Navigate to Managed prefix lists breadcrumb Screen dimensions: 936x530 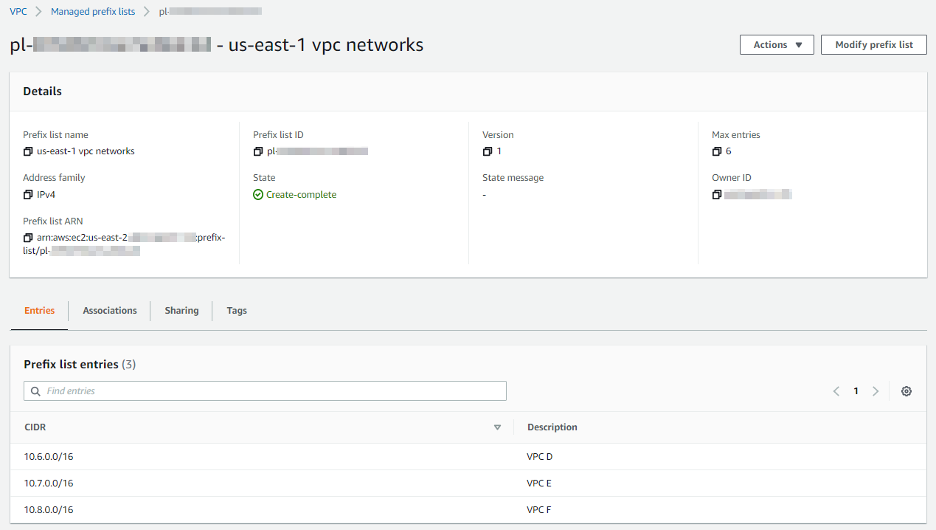pyautogui.click(x=93, y=11)
